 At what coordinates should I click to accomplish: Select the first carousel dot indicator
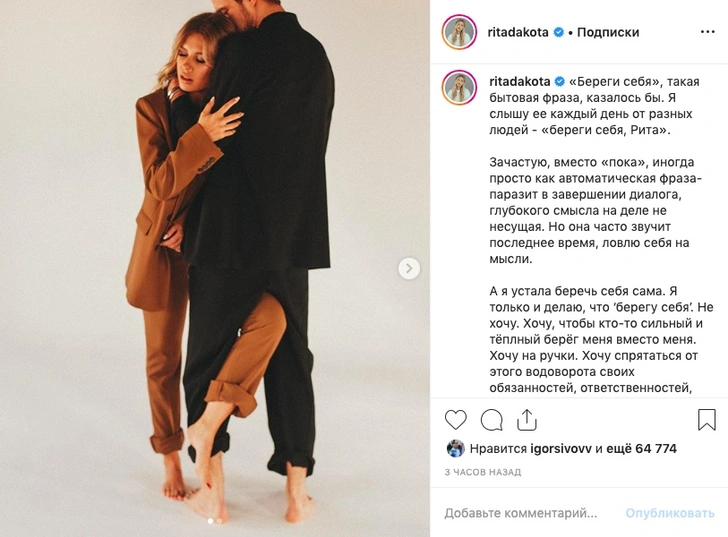coord(210,521)
